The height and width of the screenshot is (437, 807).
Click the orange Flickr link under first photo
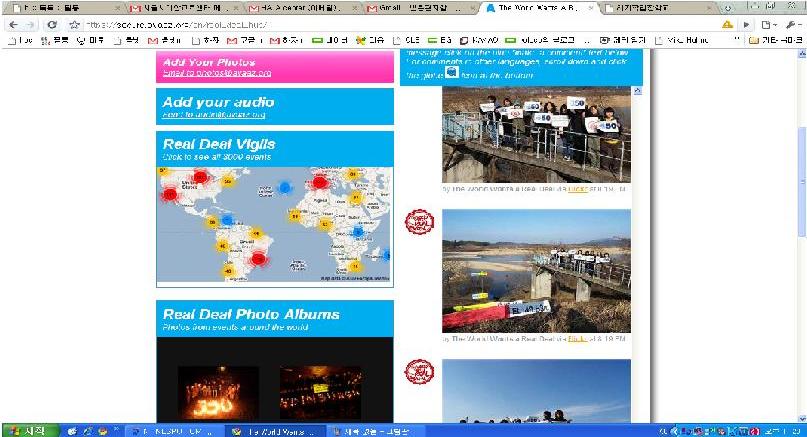(x=578, y=188)
